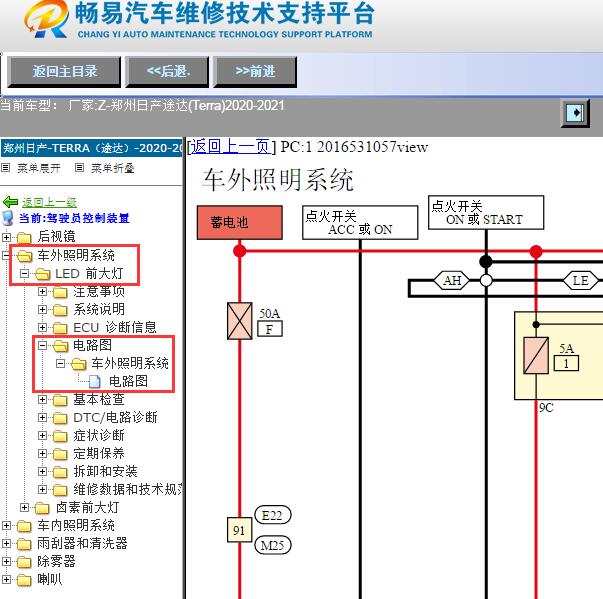Image resolution: width=603 pixels, height=599 pixels.
Task: Click the 基本检查 folder icon
Action: tap(60, 400)
